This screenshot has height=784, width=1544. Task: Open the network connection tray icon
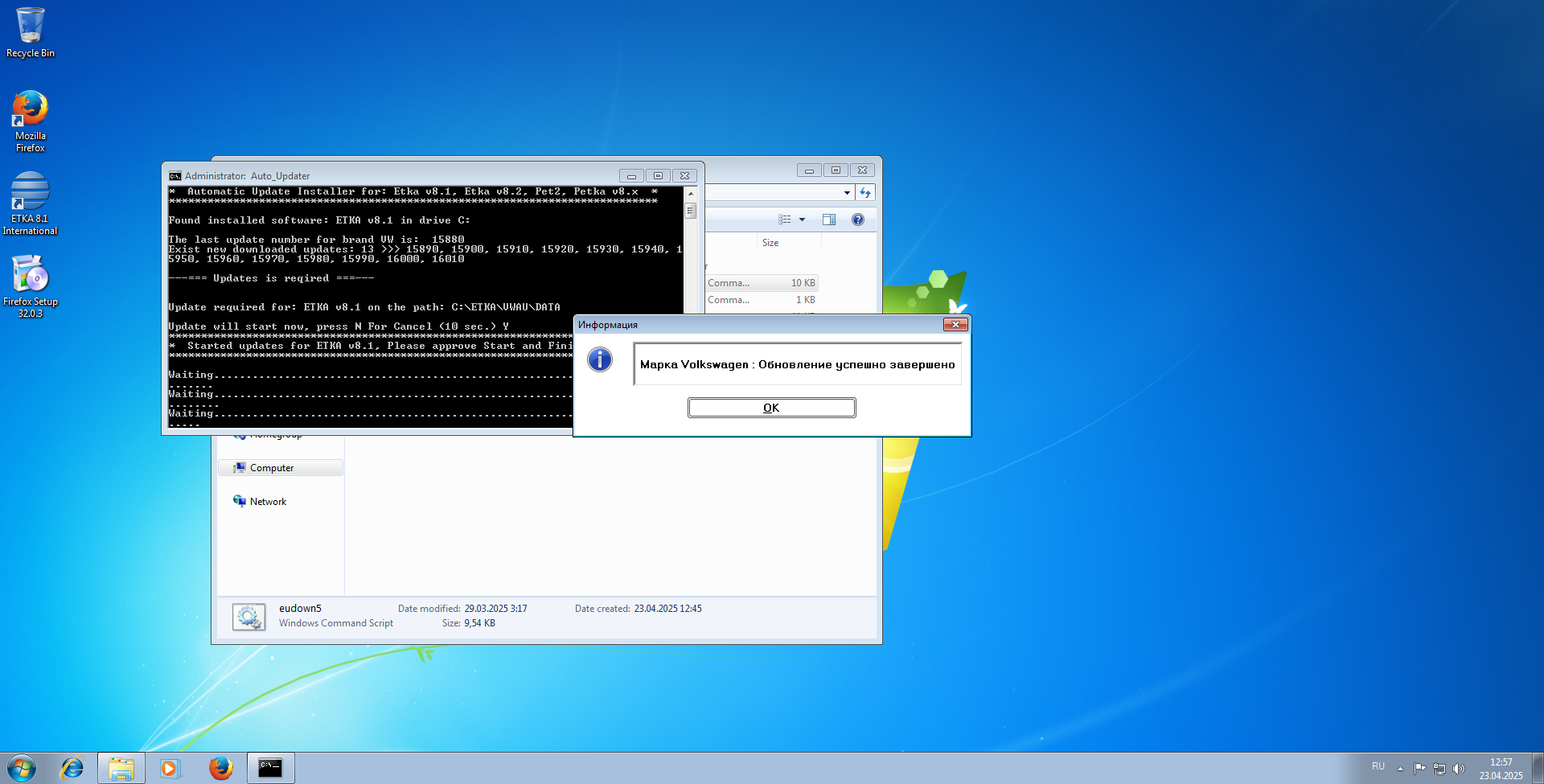click(1439, 769)
